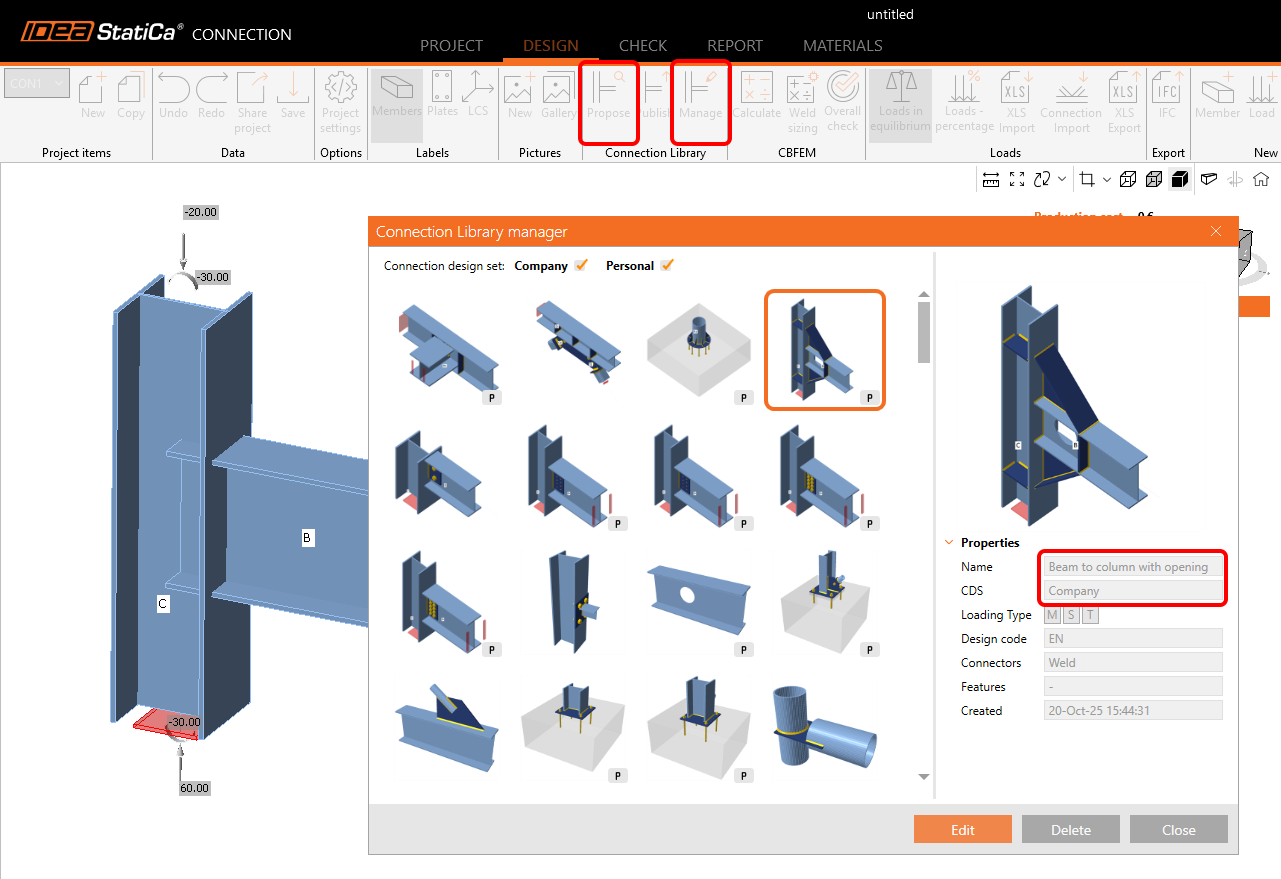Toggle Plates labels in the ribbon
Viewport: 1281px width, 879px height.
click(x=442, y=97)
